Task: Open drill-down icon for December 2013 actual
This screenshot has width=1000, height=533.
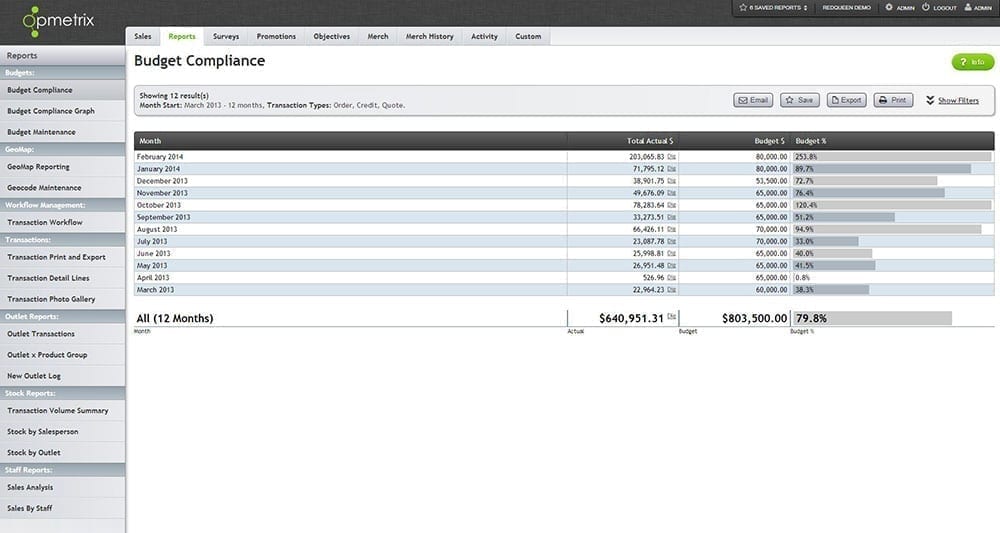Action: coord(672,181)
